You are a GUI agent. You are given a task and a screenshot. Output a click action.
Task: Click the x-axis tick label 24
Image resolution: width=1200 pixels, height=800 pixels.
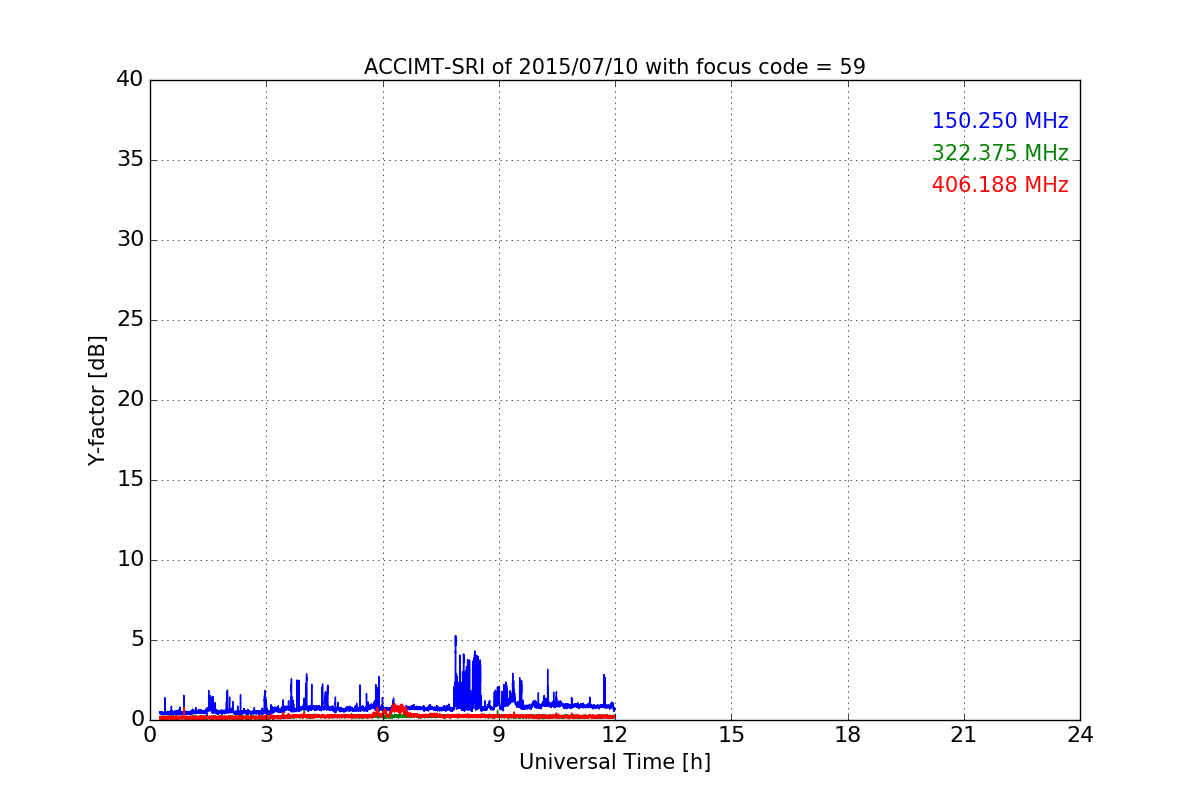1080,735
